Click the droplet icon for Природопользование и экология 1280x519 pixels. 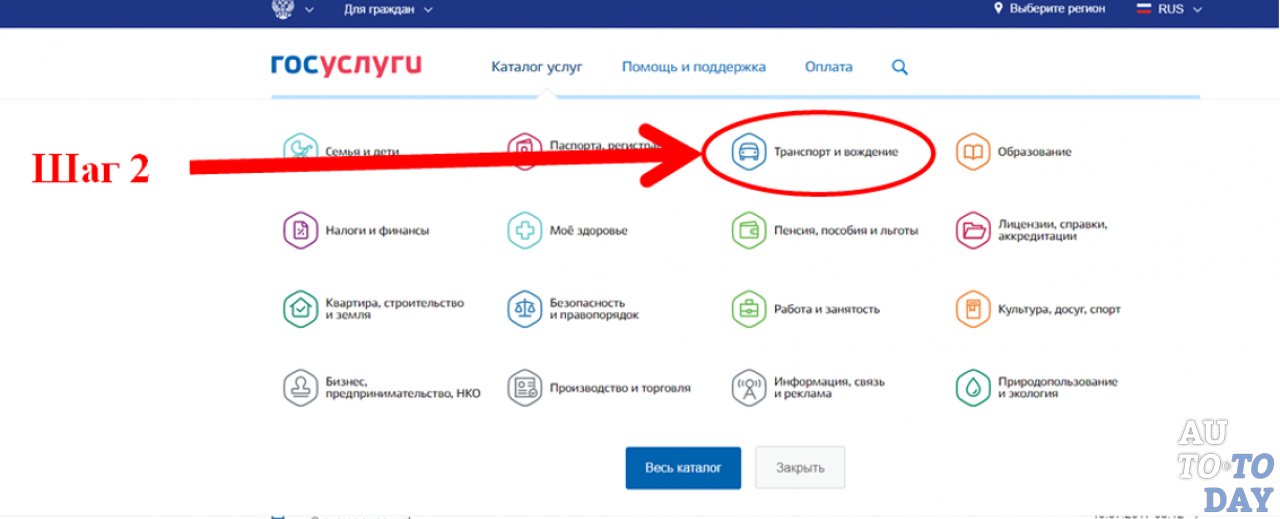pos(972,388)
